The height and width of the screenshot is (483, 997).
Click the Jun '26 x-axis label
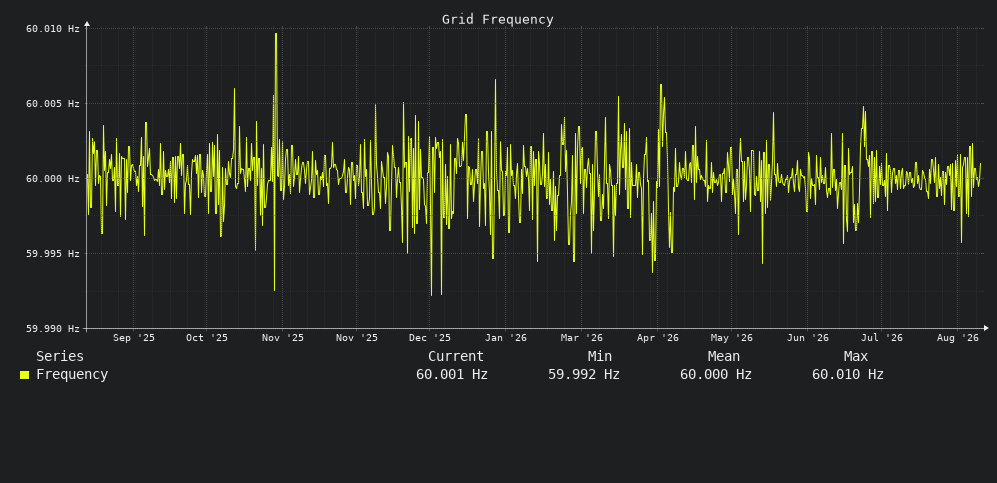[808, 337]
